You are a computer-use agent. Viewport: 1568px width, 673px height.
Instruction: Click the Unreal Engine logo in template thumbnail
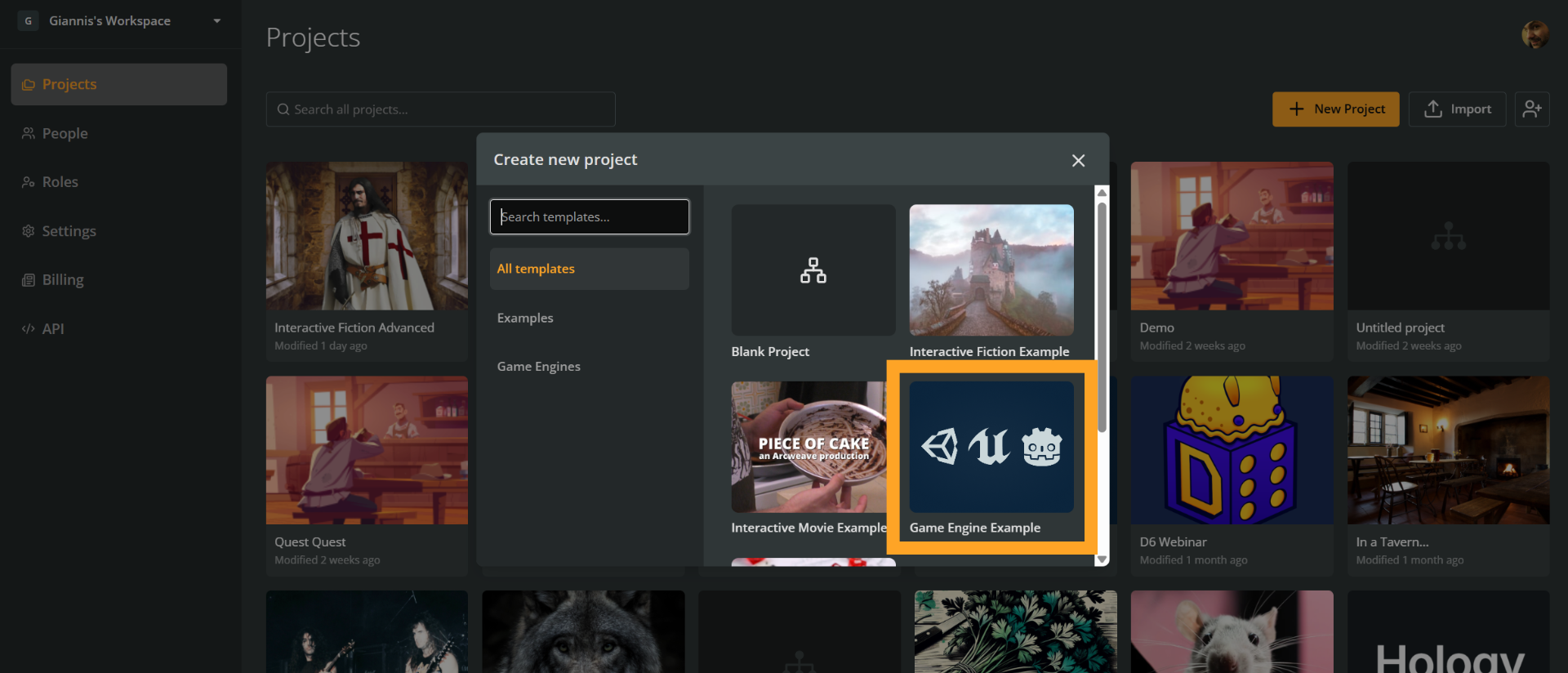[x=989, y=447]
